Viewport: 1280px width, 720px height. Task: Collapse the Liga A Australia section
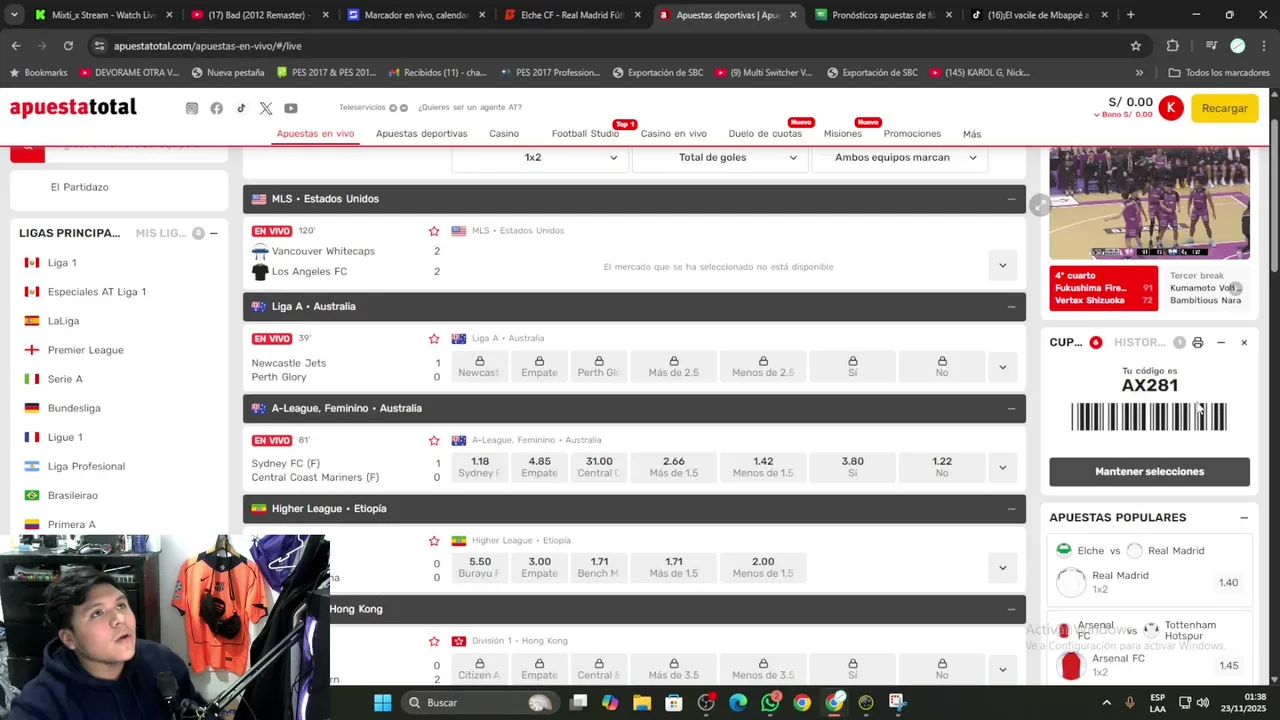1011,307
